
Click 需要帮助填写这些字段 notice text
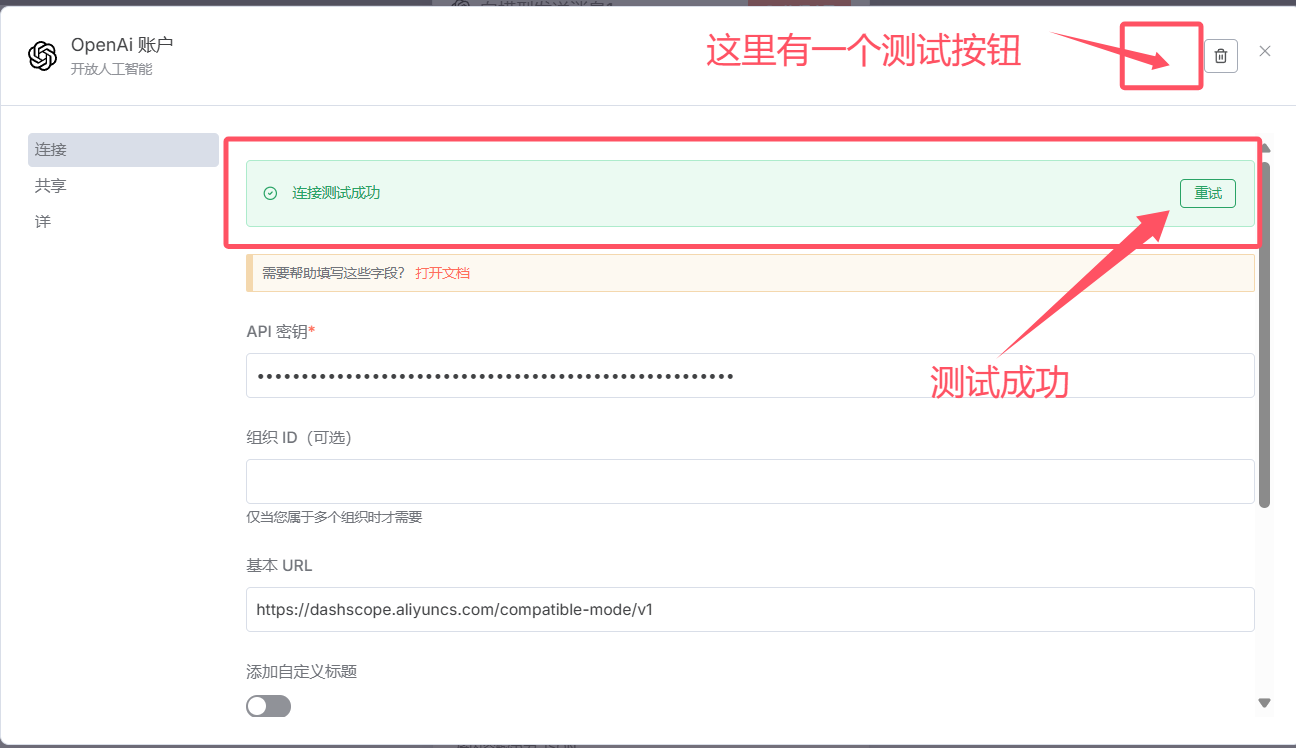pos(333,273)
